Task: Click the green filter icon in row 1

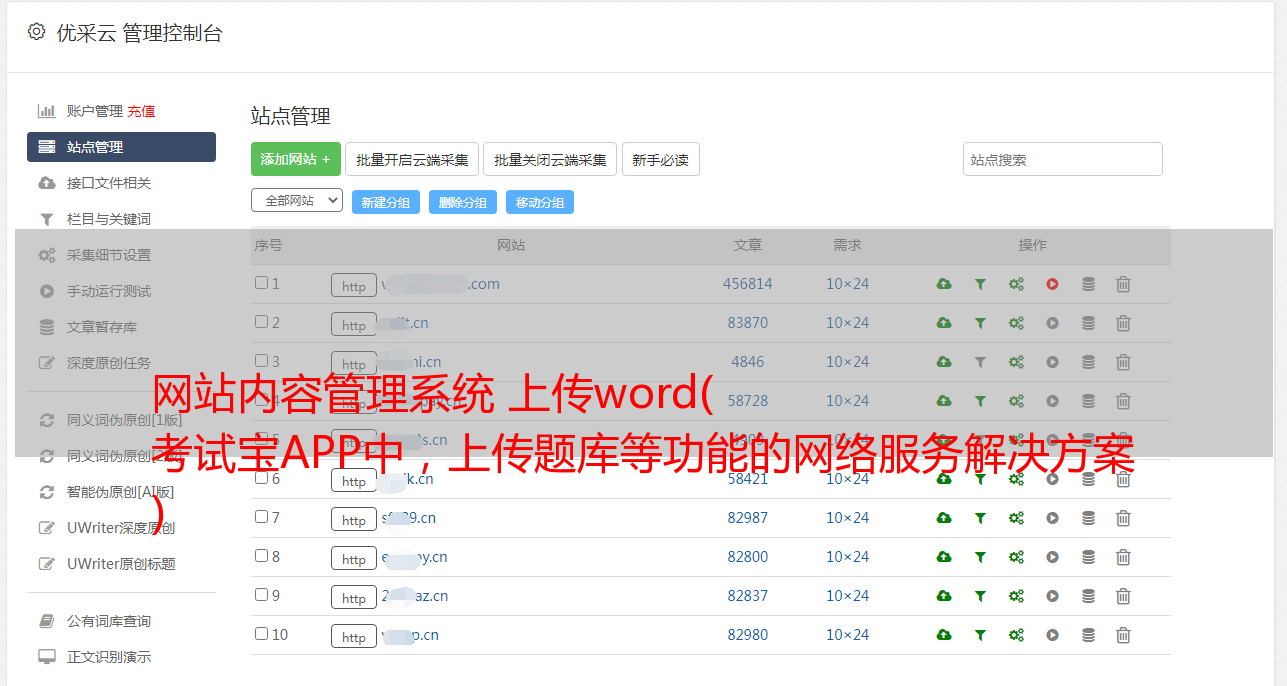Action: pos(980,284)
